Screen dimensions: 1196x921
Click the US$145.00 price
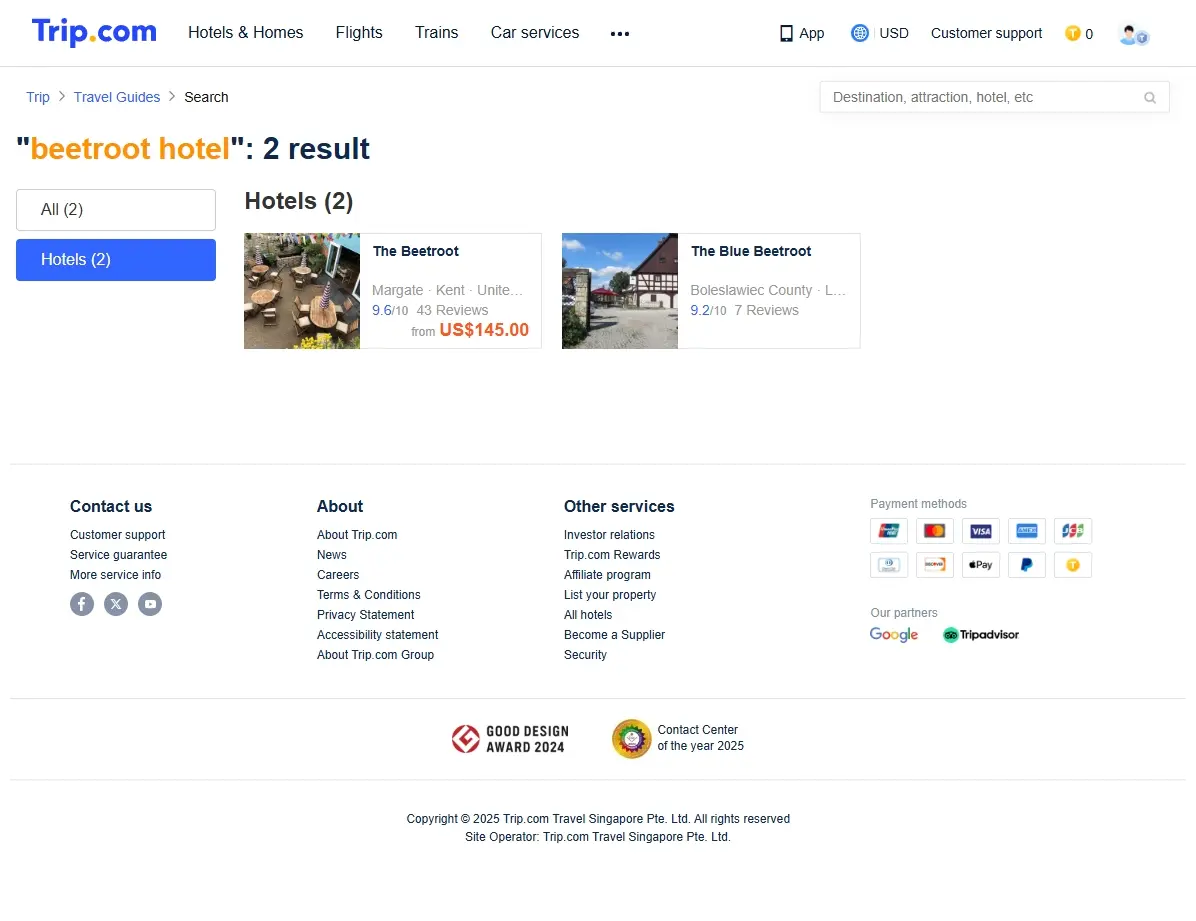(x=484, y=330)
